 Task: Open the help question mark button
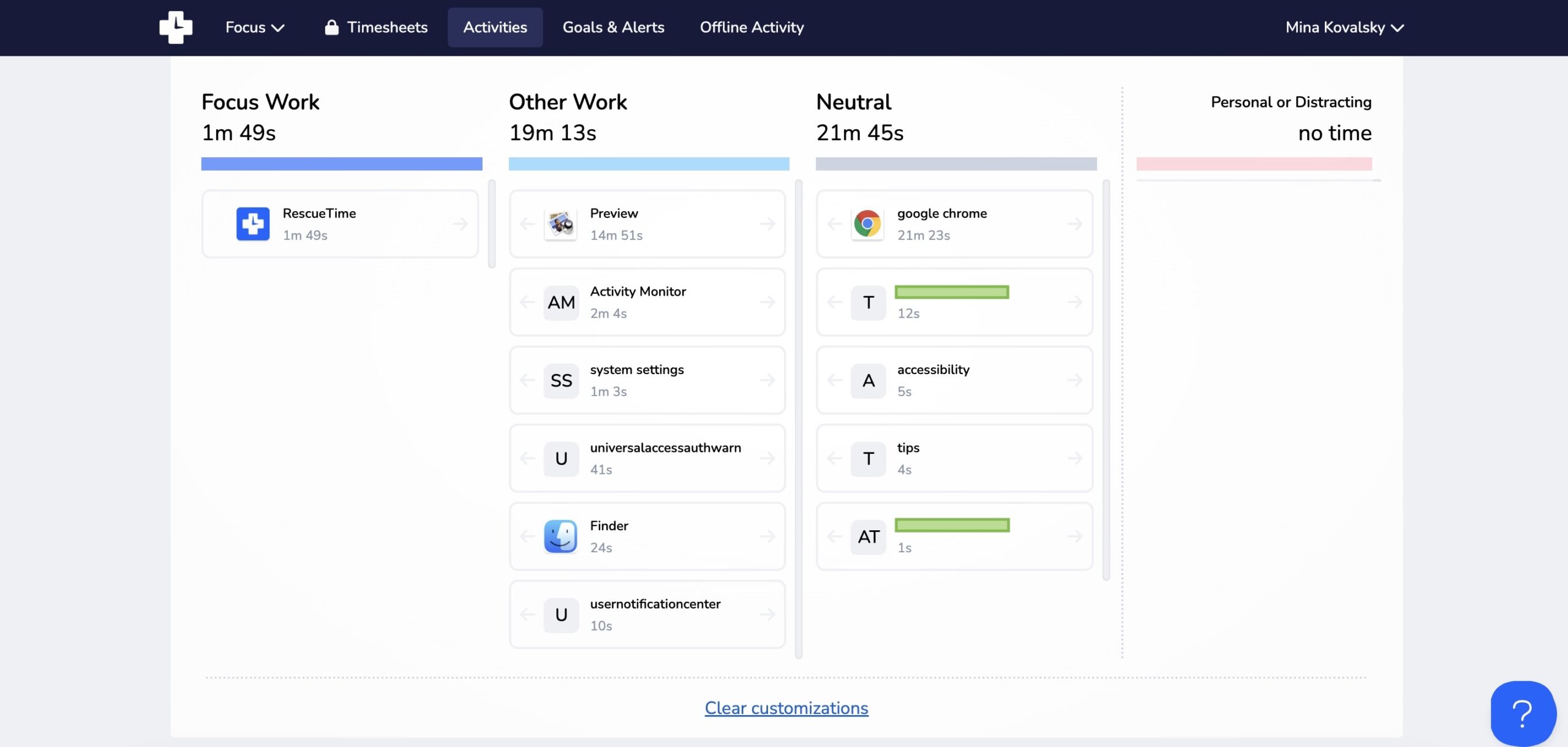(x=1523, y=713)
